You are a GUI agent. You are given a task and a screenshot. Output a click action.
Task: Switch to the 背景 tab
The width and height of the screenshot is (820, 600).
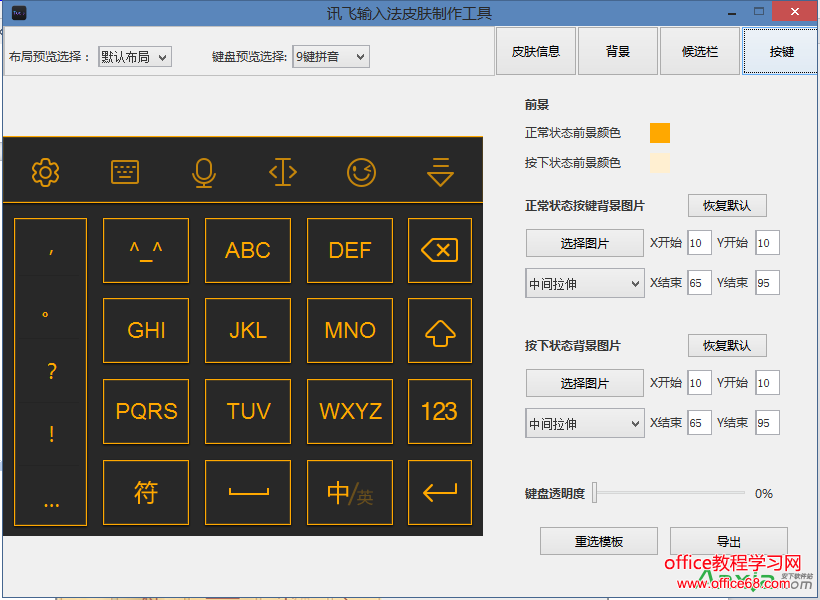pos(617,50)
